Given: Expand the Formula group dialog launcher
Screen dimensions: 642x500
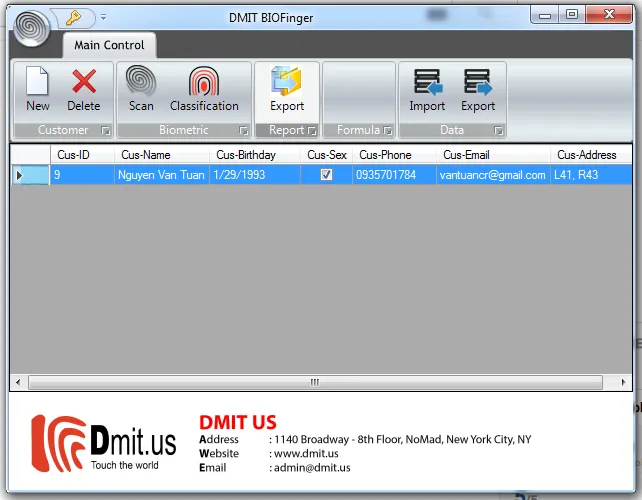Looking at the screenshot, I should [x=387, y=131].
